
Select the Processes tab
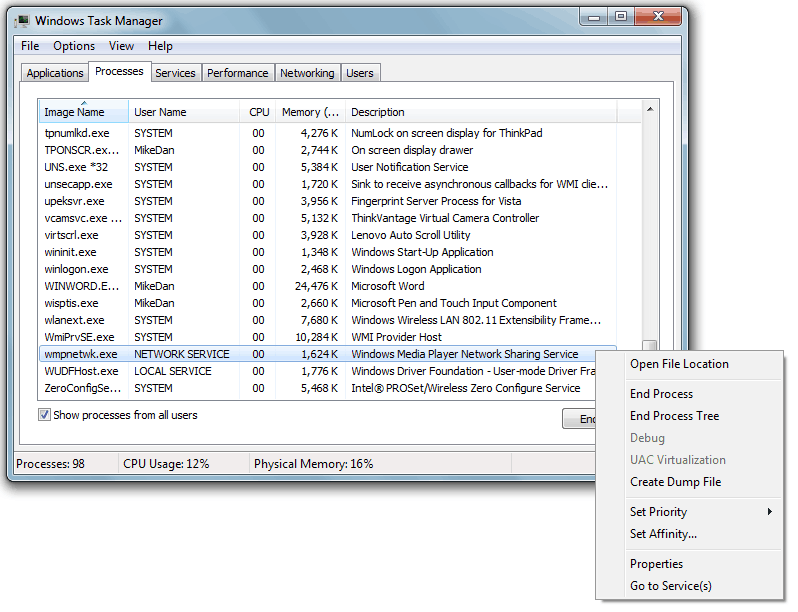coord(119,71)
